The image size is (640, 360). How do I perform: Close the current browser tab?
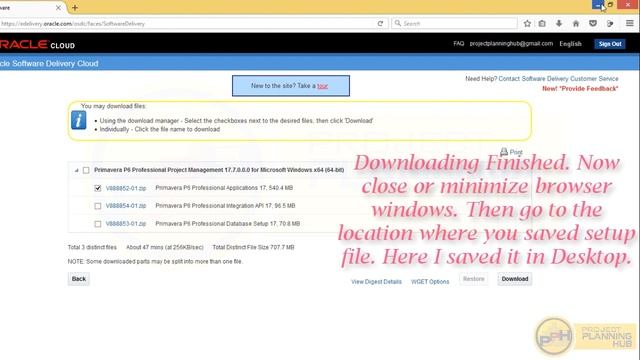58,8
